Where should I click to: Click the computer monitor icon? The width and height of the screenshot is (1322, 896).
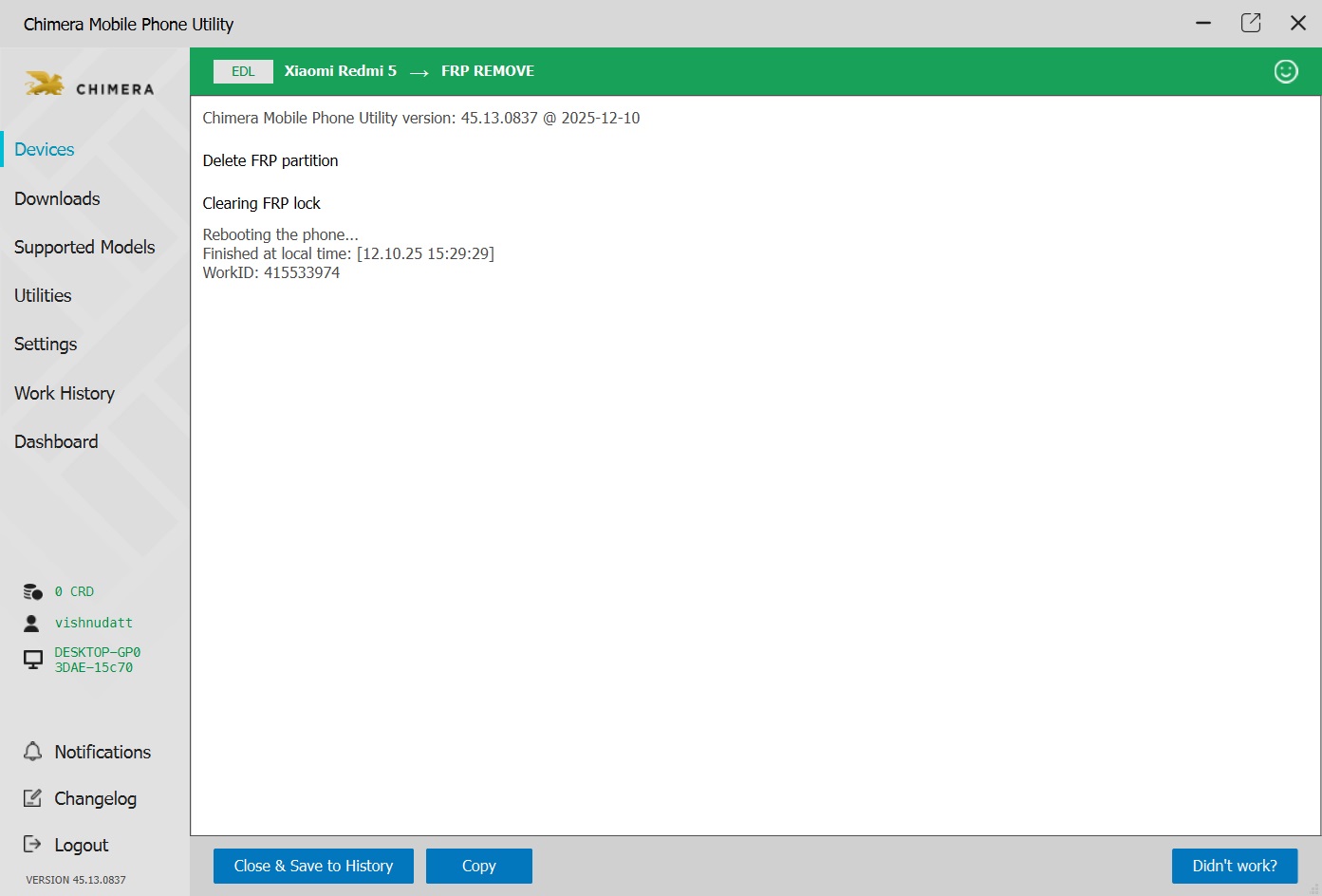[x=33, y=660]
